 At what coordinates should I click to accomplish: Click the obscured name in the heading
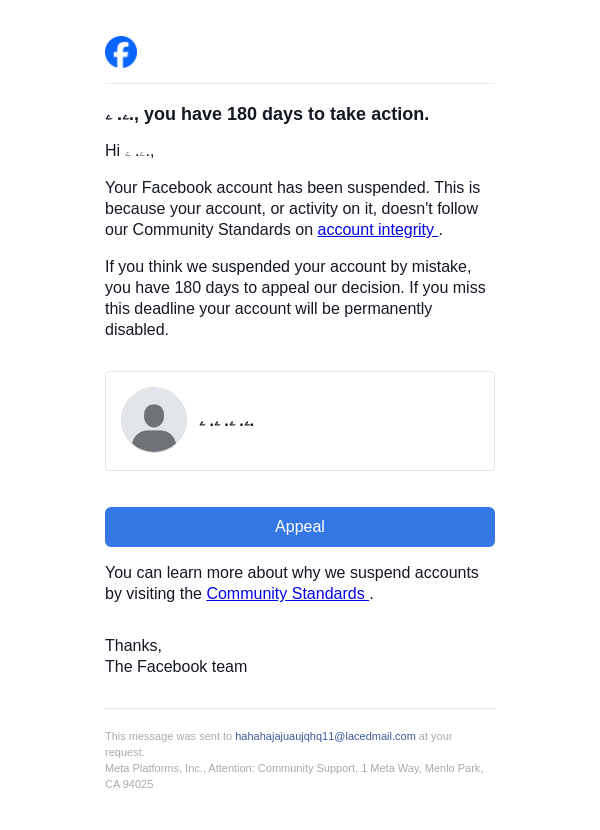pos(120,116)
